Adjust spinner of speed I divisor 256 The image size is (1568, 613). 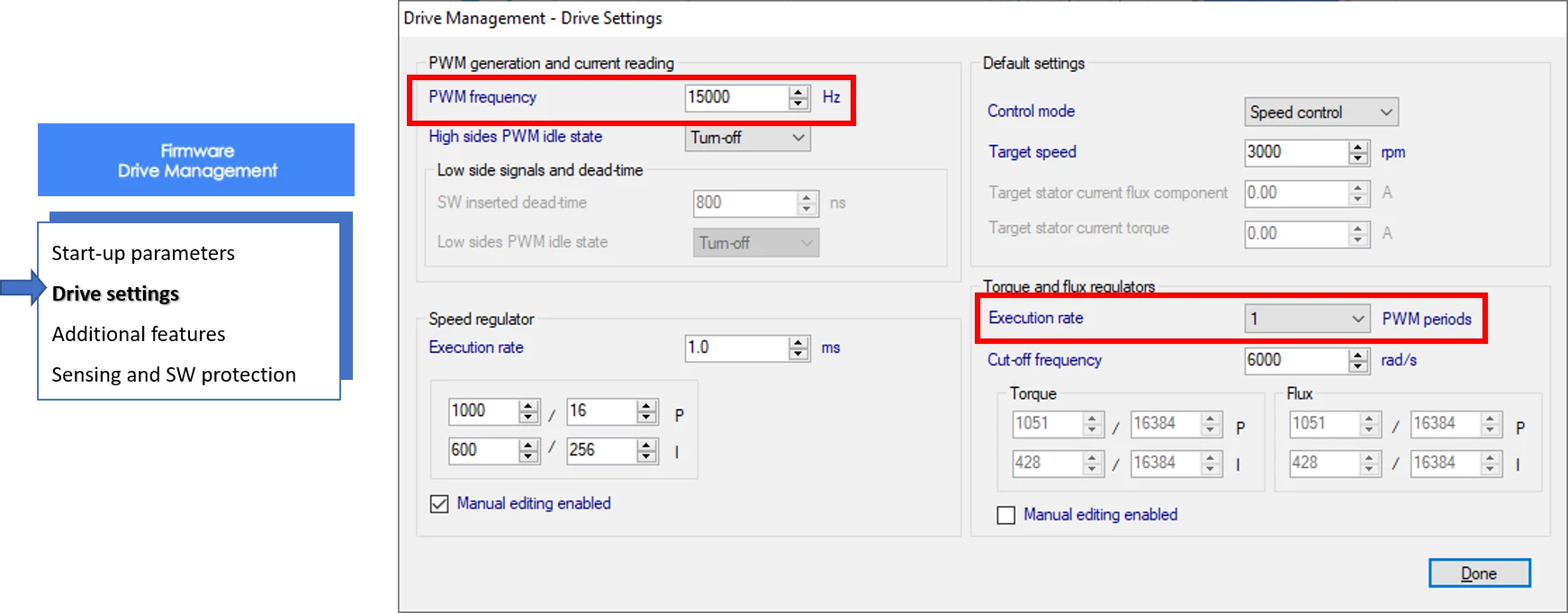pos(646,450)
